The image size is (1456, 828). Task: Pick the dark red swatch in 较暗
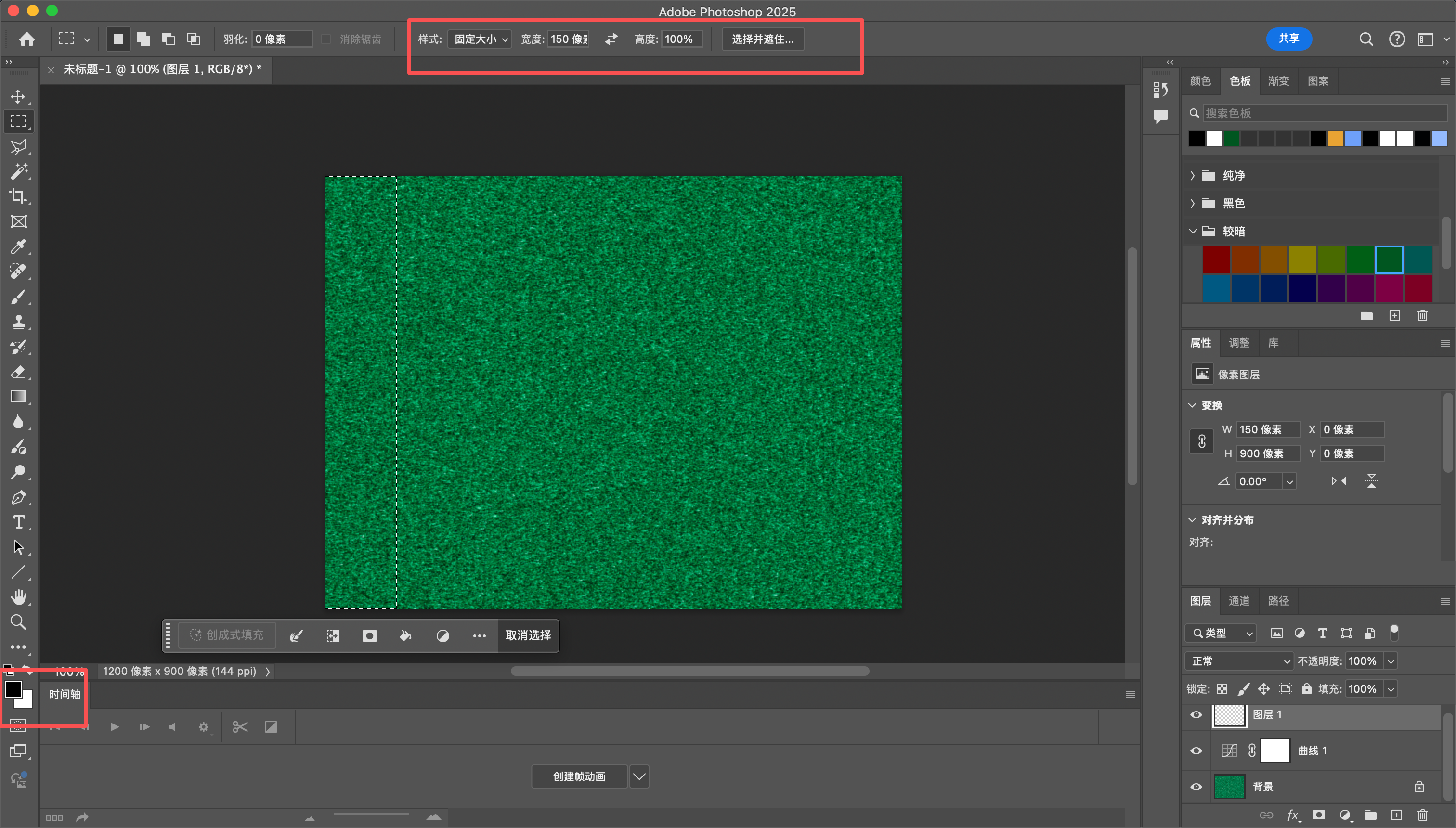pos(1216,260)
